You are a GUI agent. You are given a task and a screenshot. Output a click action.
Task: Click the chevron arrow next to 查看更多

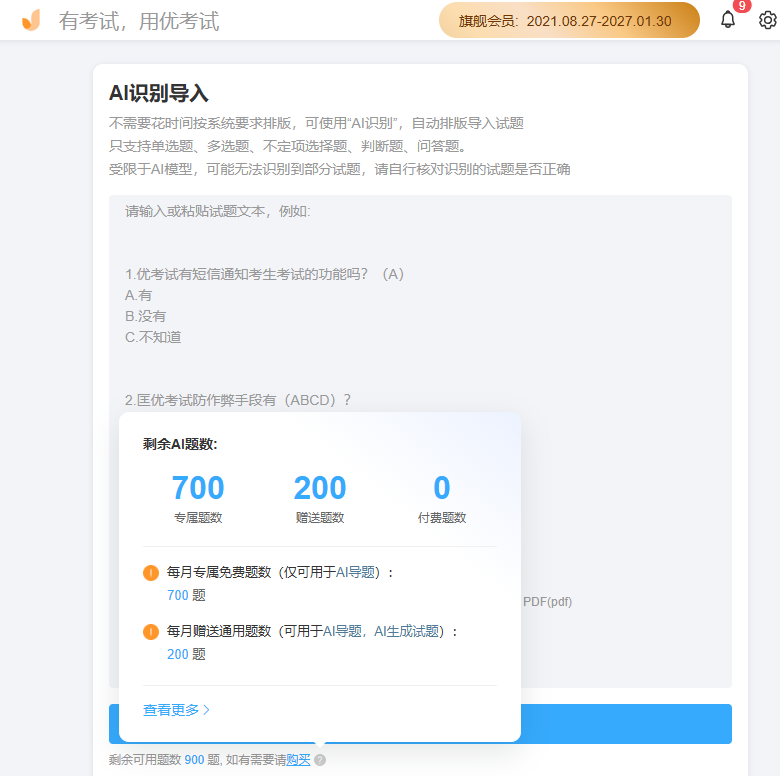206,710
